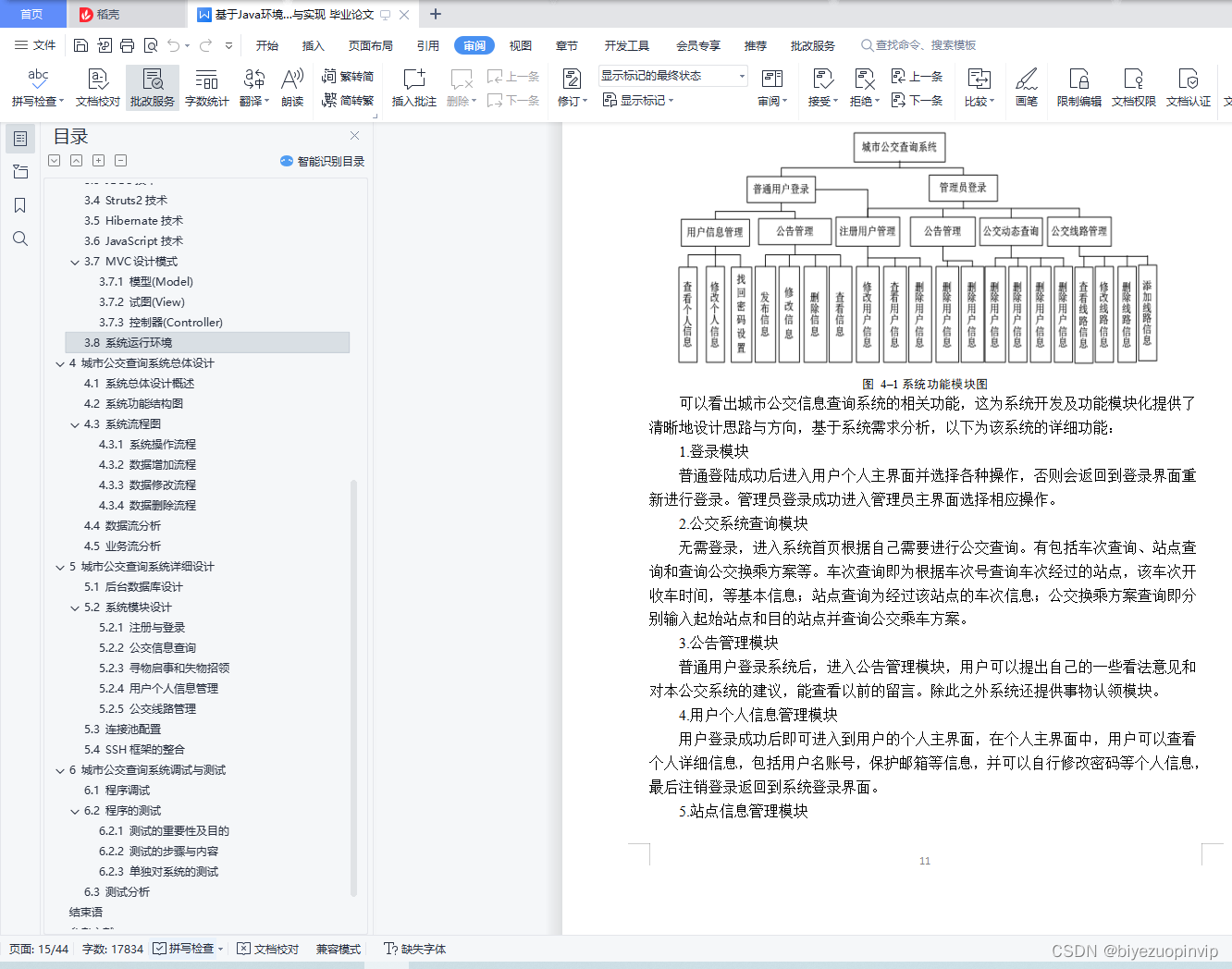Switch to the 开始 ribbon tab
Viewport: 1232px width, 969px height.
[267, 45]
